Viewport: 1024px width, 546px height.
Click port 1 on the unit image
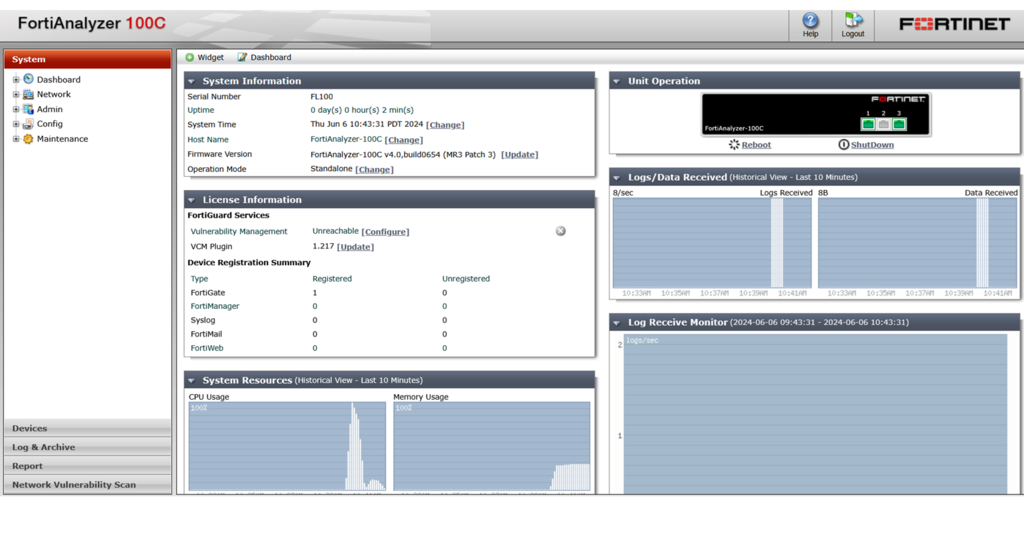[868, 124]
